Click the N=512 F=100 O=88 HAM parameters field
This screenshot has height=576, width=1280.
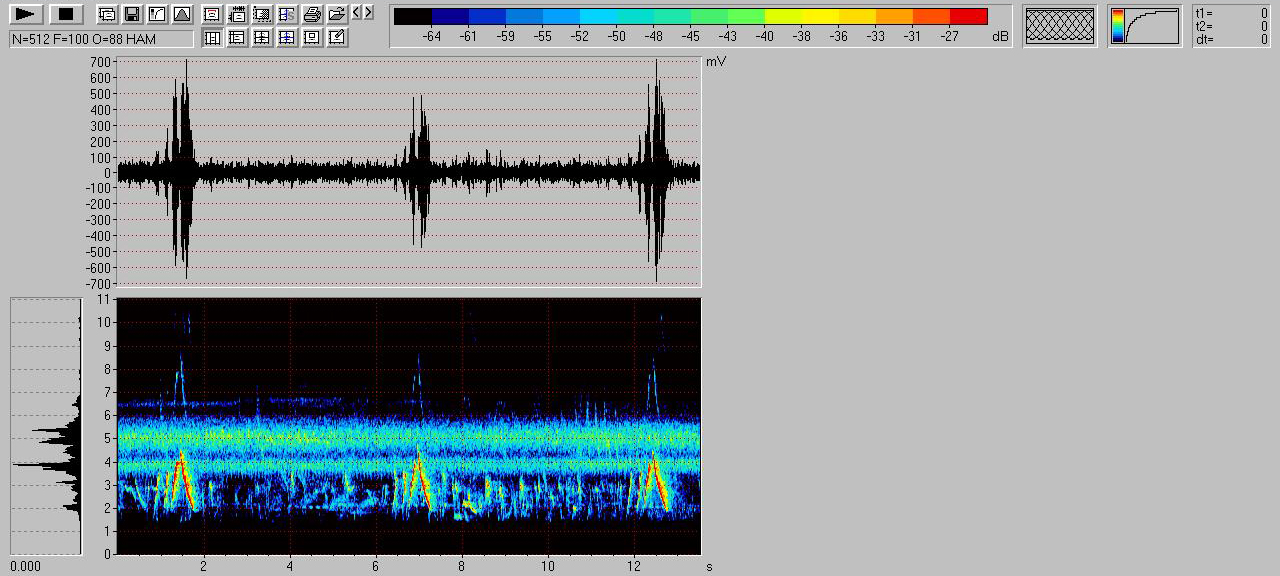(x=101, y=39)
